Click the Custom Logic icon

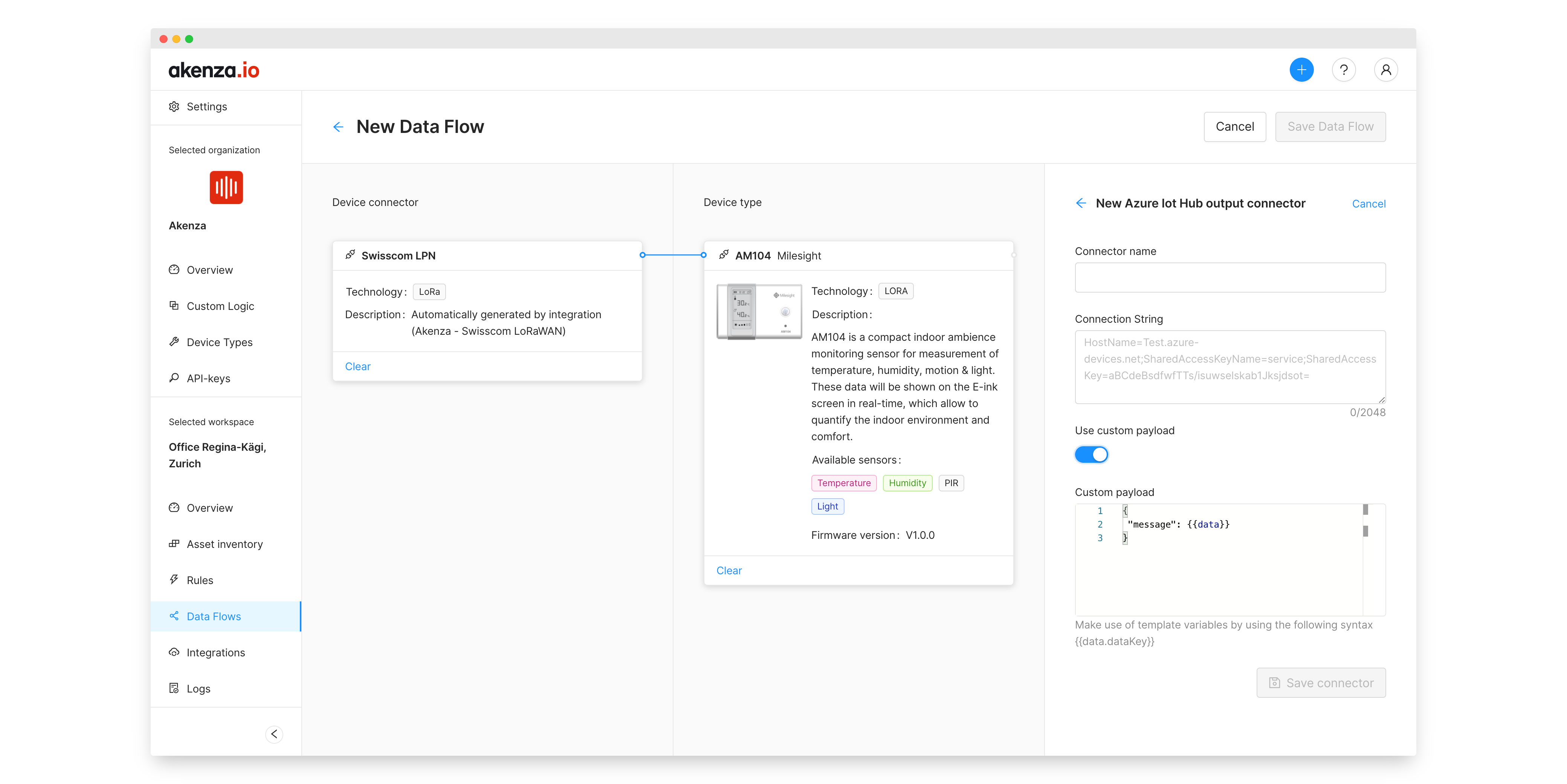pos(174,305)
